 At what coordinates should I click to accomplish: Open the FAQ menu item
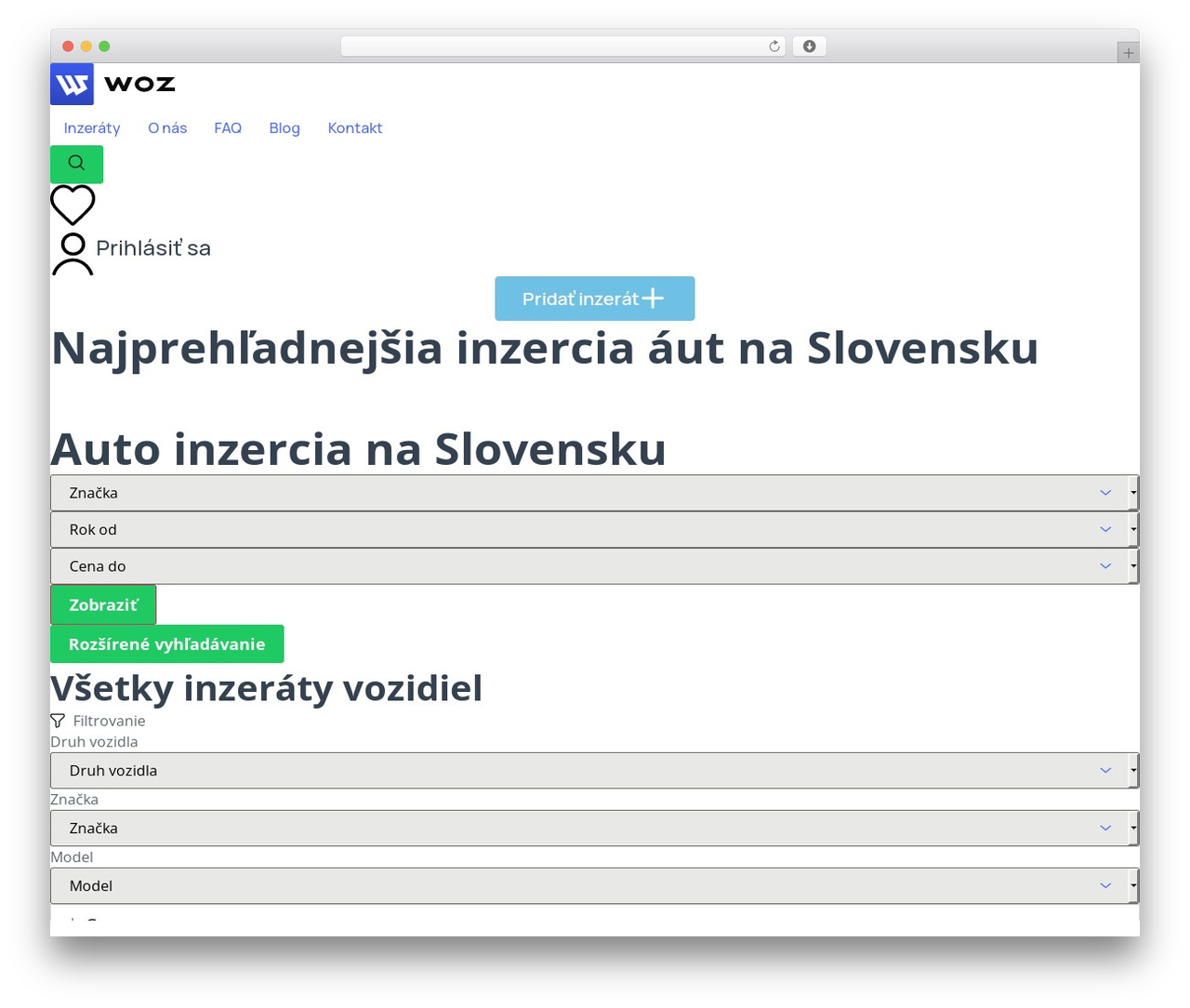click(x=228, y=128)
